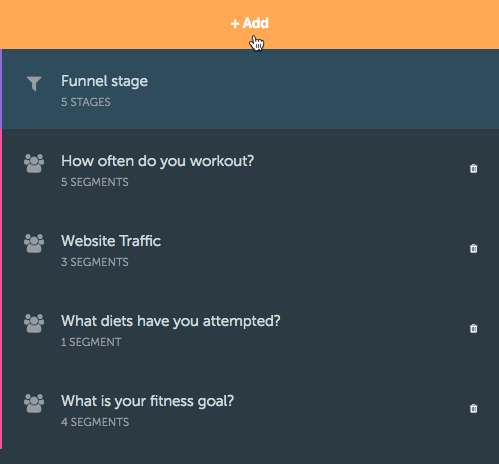Image resolution: width=499 pixels, height=464 pixels.
Task: Delete the Website Traffic segment group
Action: [x=473, y=249]
